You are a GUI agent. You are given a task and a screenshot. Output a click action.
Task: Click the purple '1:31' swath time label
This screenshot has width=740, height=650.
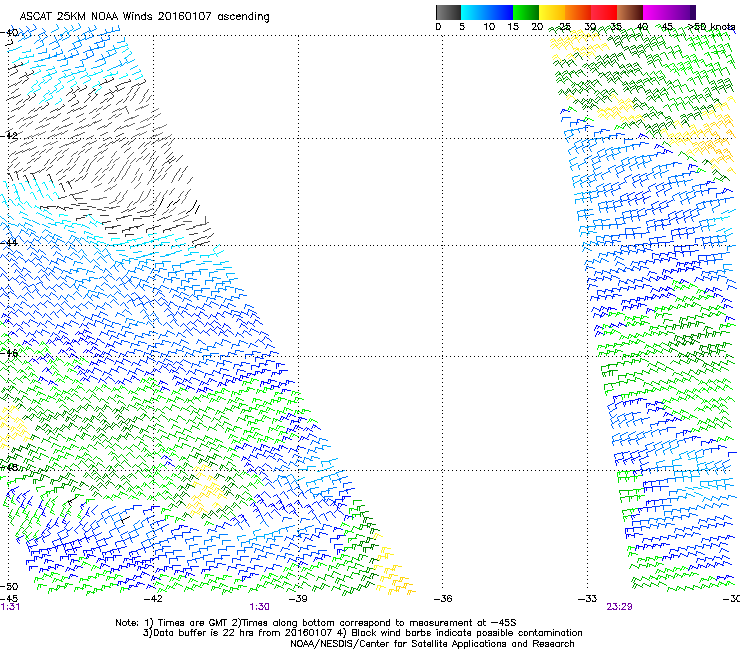10,607
